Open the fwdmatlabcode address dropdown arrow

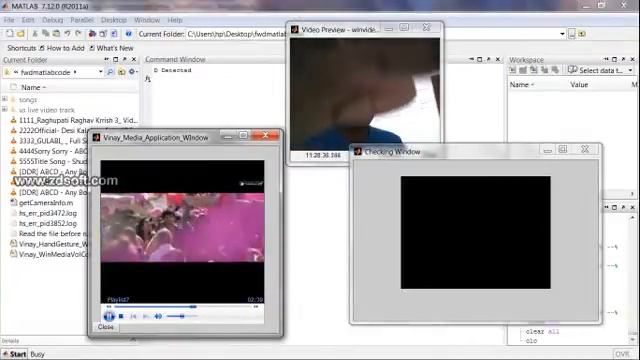100,72
